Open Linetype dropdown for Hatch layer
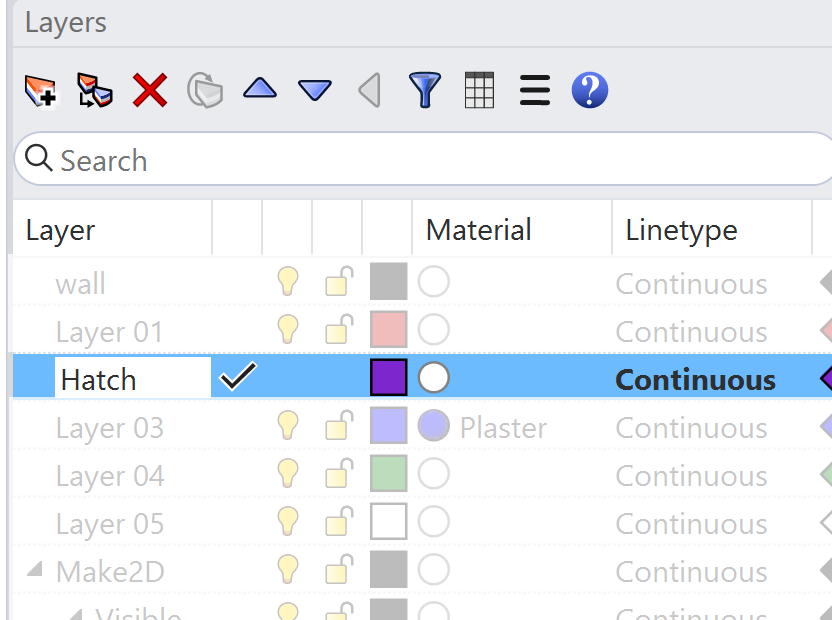This screenshot has height=620, width=832. (x=695, y=380)
